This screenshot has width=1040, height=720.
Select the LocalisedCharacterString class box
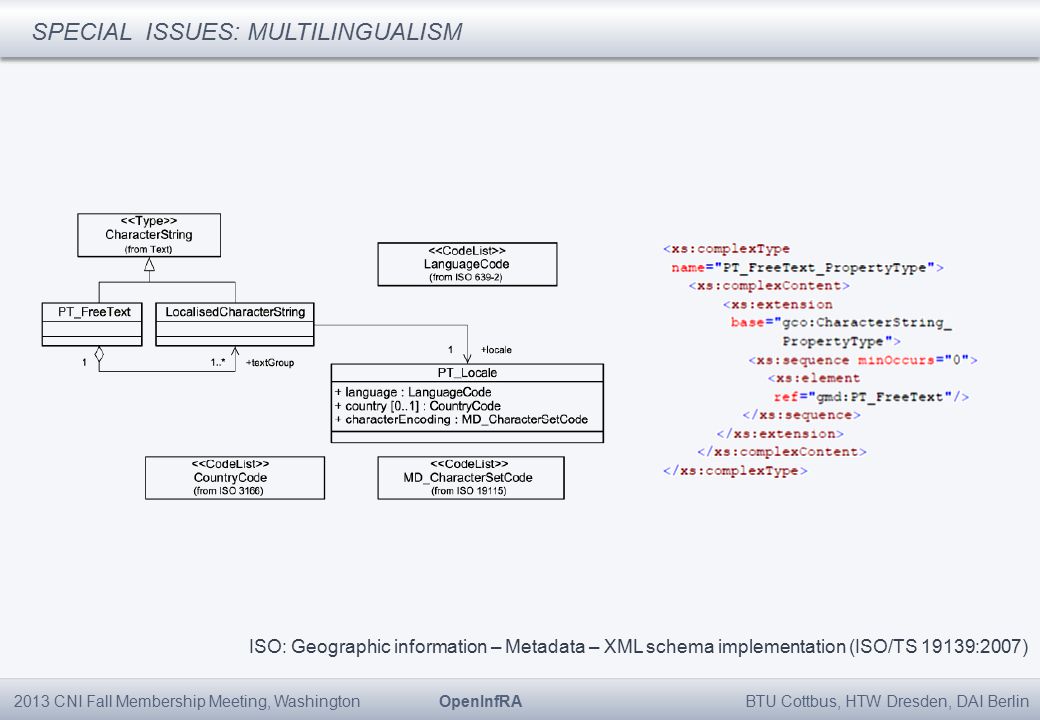coord(235,324)
